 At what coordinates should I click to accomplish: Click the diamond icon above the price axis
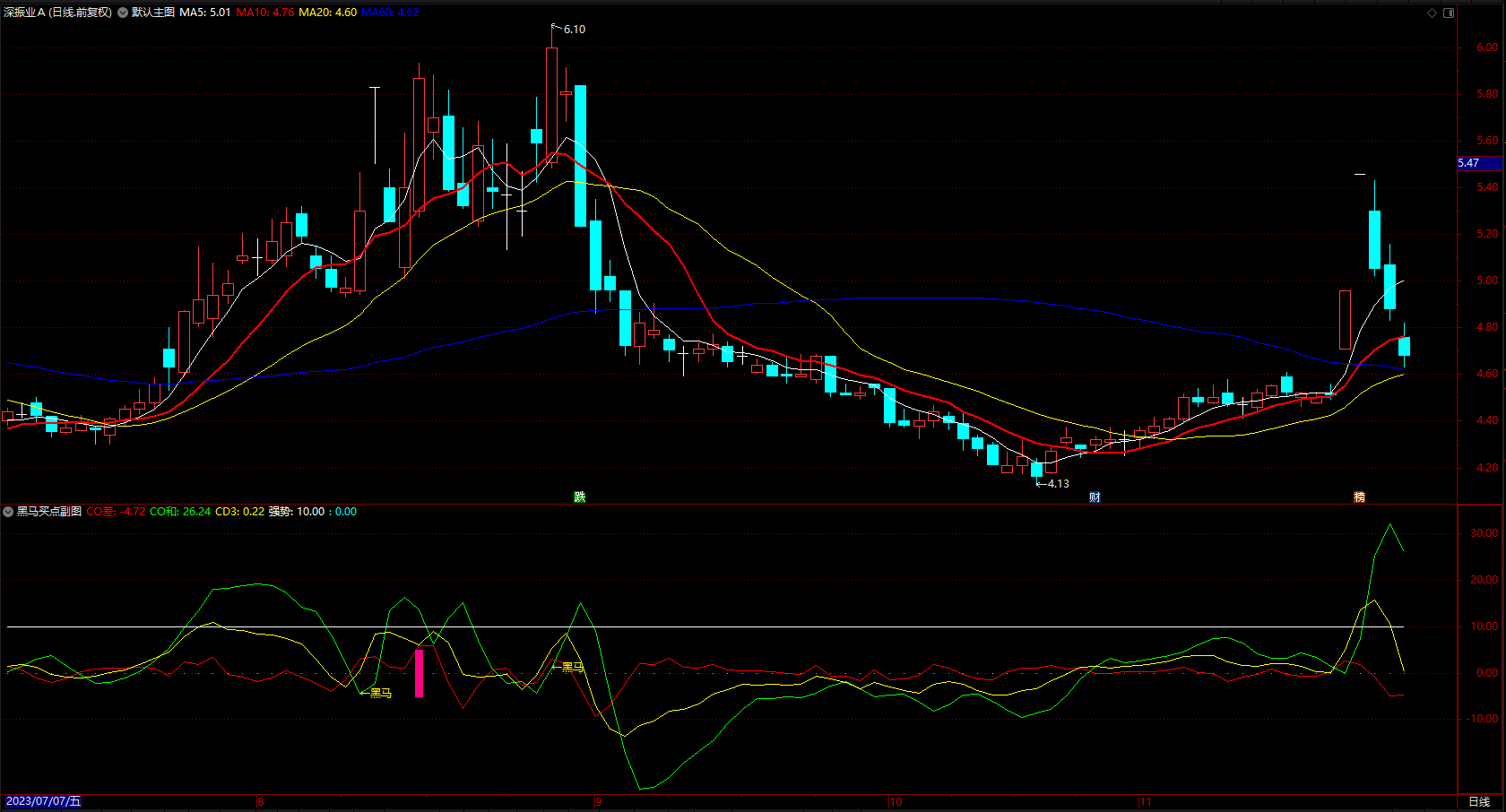click(1432, 13)
